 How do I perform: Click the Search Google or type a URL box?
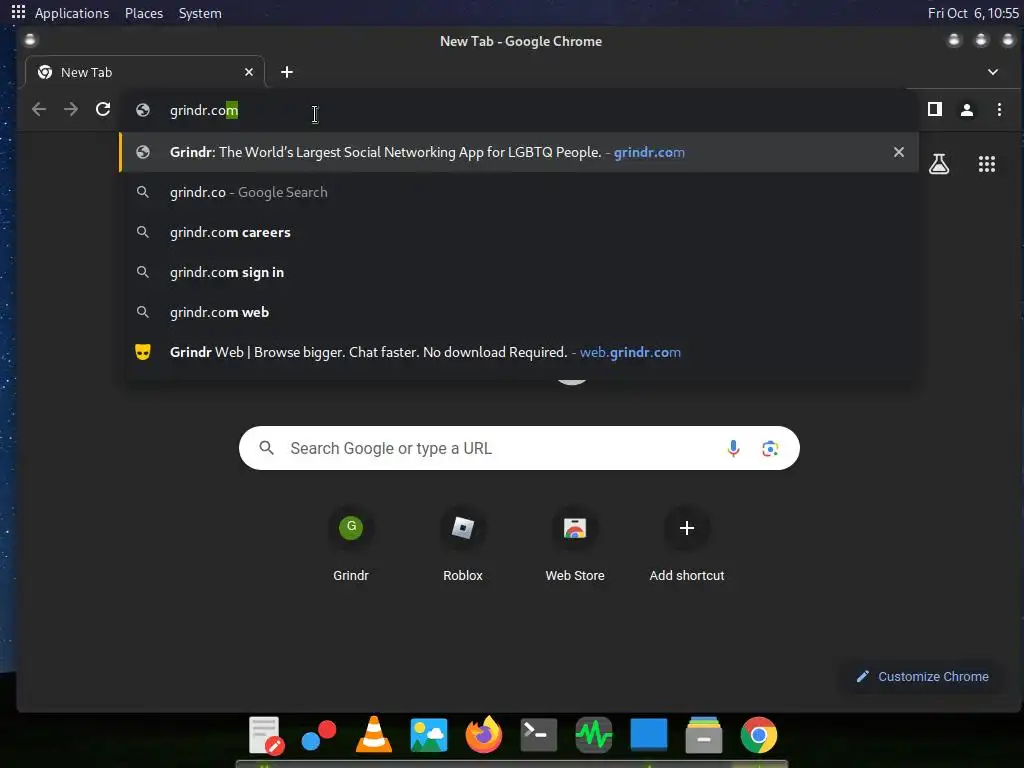point(519,448)
